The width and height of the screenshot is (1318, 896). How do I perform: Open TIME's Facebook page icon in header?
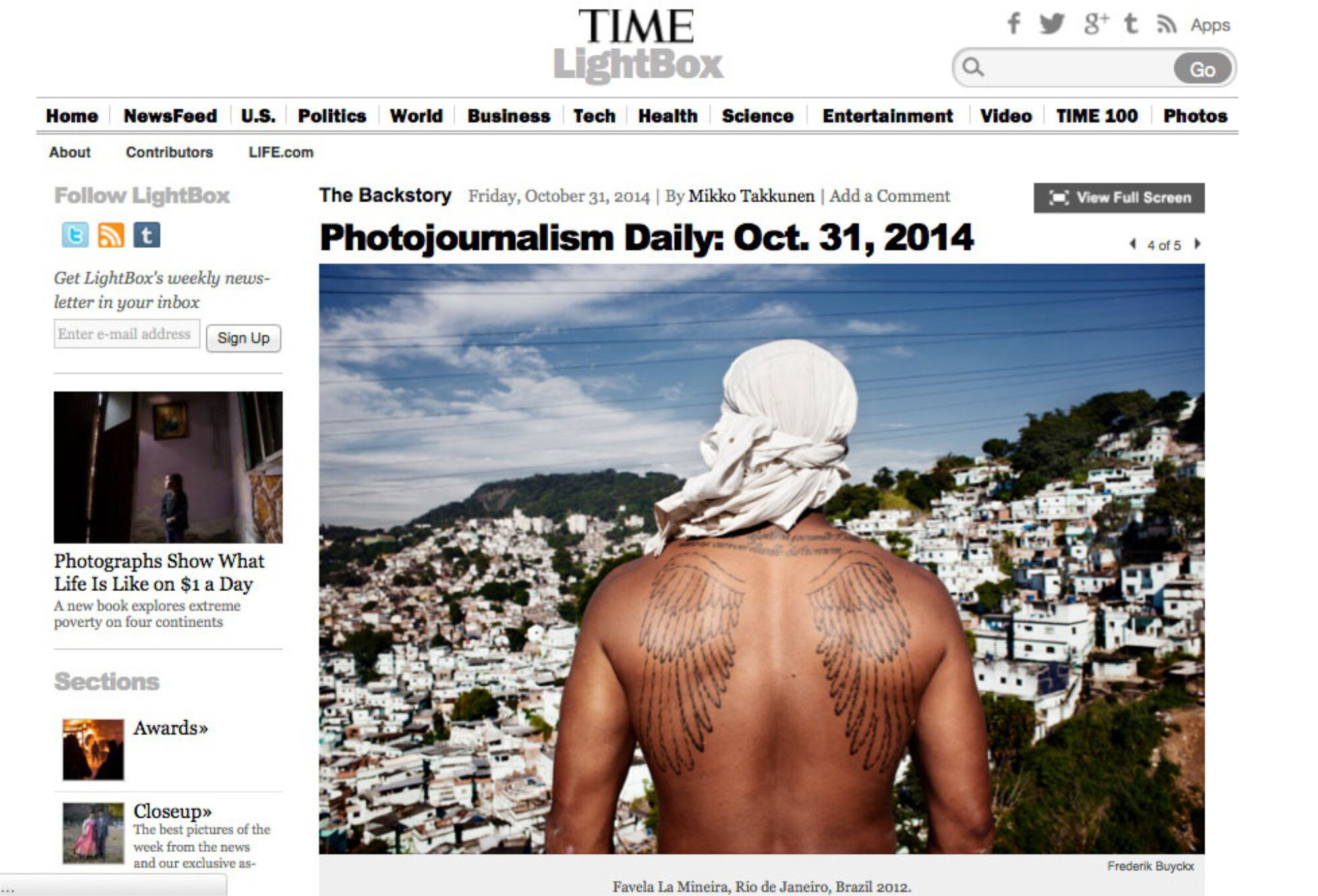[1014, 24]
